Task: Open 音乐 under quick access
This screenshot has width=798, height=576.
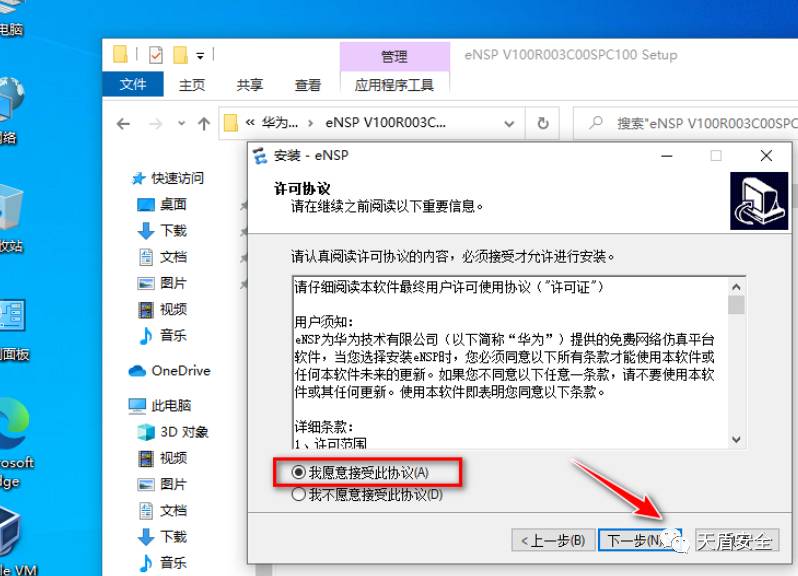Action: click(x=162, y=335)
